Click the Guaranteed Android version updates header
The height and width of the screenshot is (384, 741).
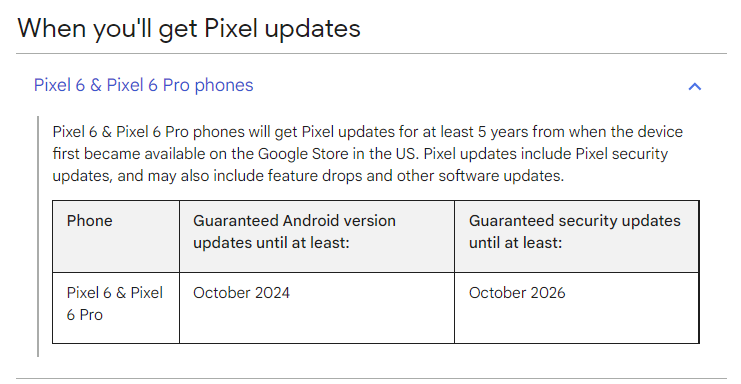(x=317, y=236)
